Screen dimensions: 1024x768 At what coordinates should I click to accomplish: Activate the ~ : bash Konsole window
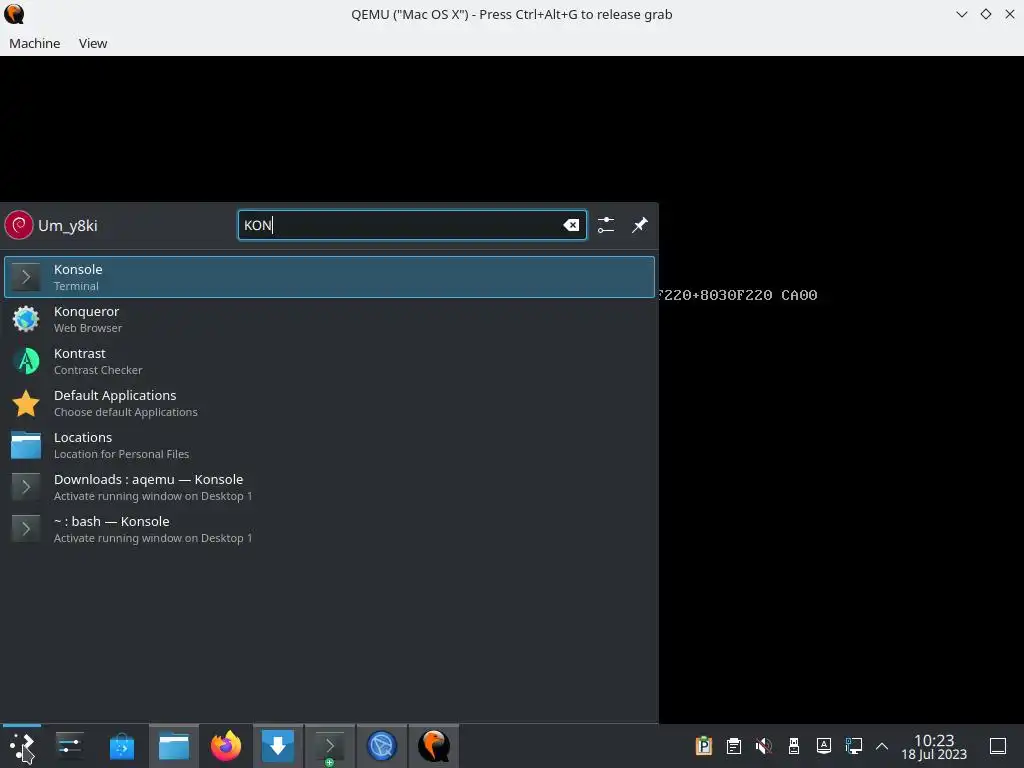329,529
